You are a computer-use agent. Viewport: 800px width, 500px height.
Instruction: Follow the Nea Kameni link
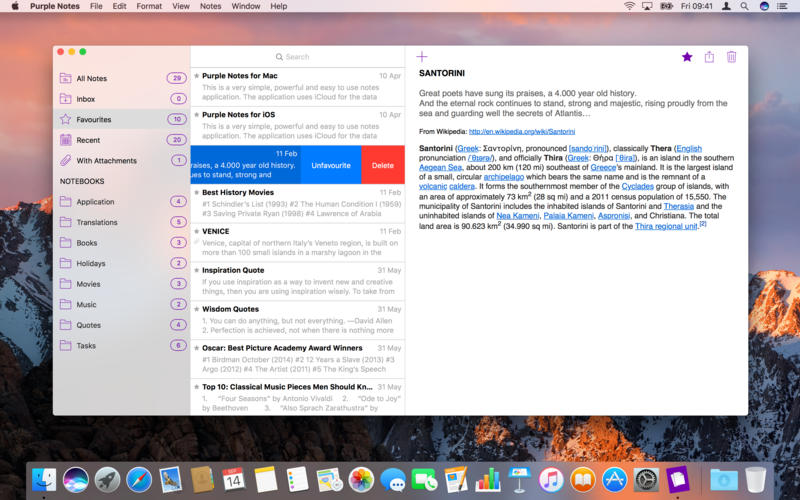517,216
